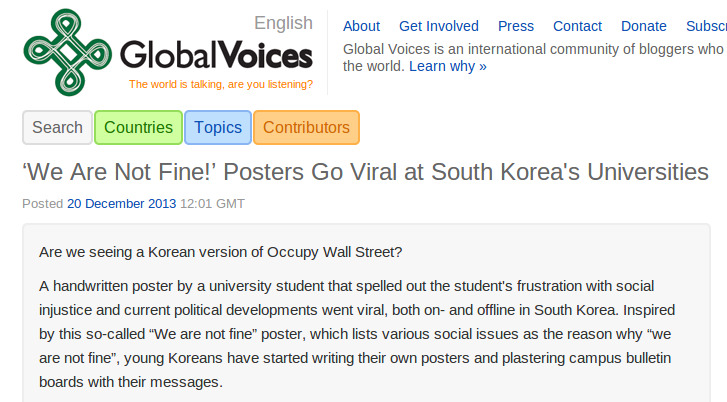
Task: Click the 'We Are Not Fine!' article headline
Action: [x=365, y=172]
